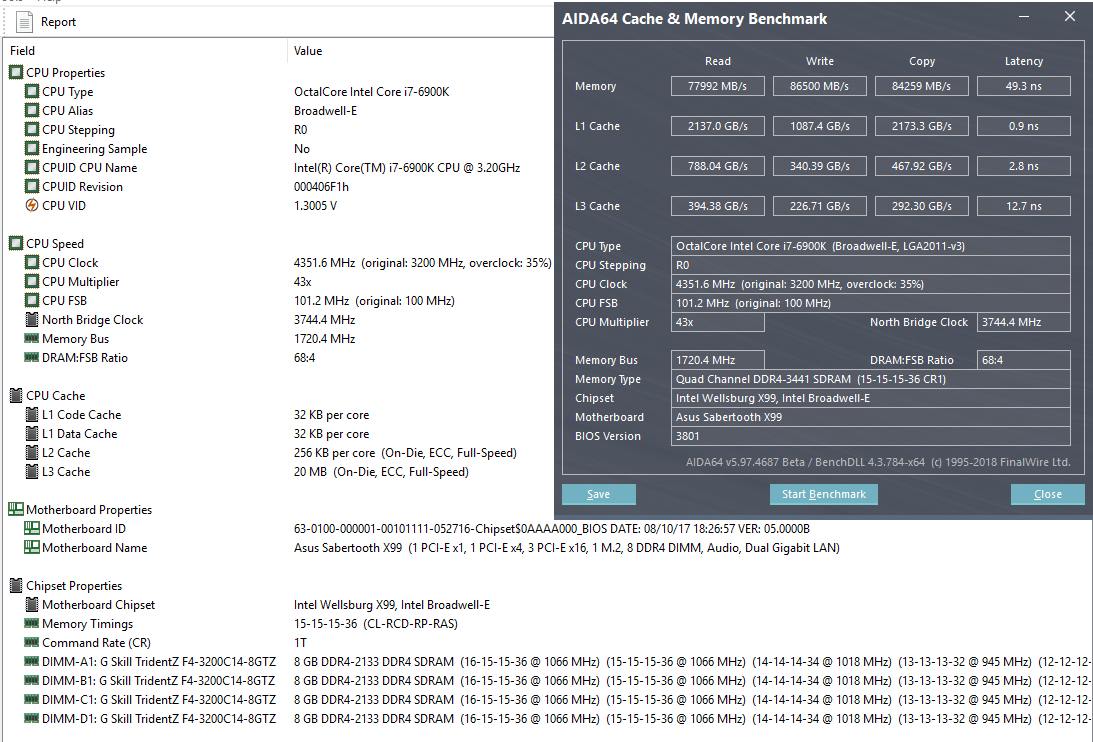Click the CPU Type row icon
Screen dimensions: 1093x742
pyautogui.click(x=32, y=91)
